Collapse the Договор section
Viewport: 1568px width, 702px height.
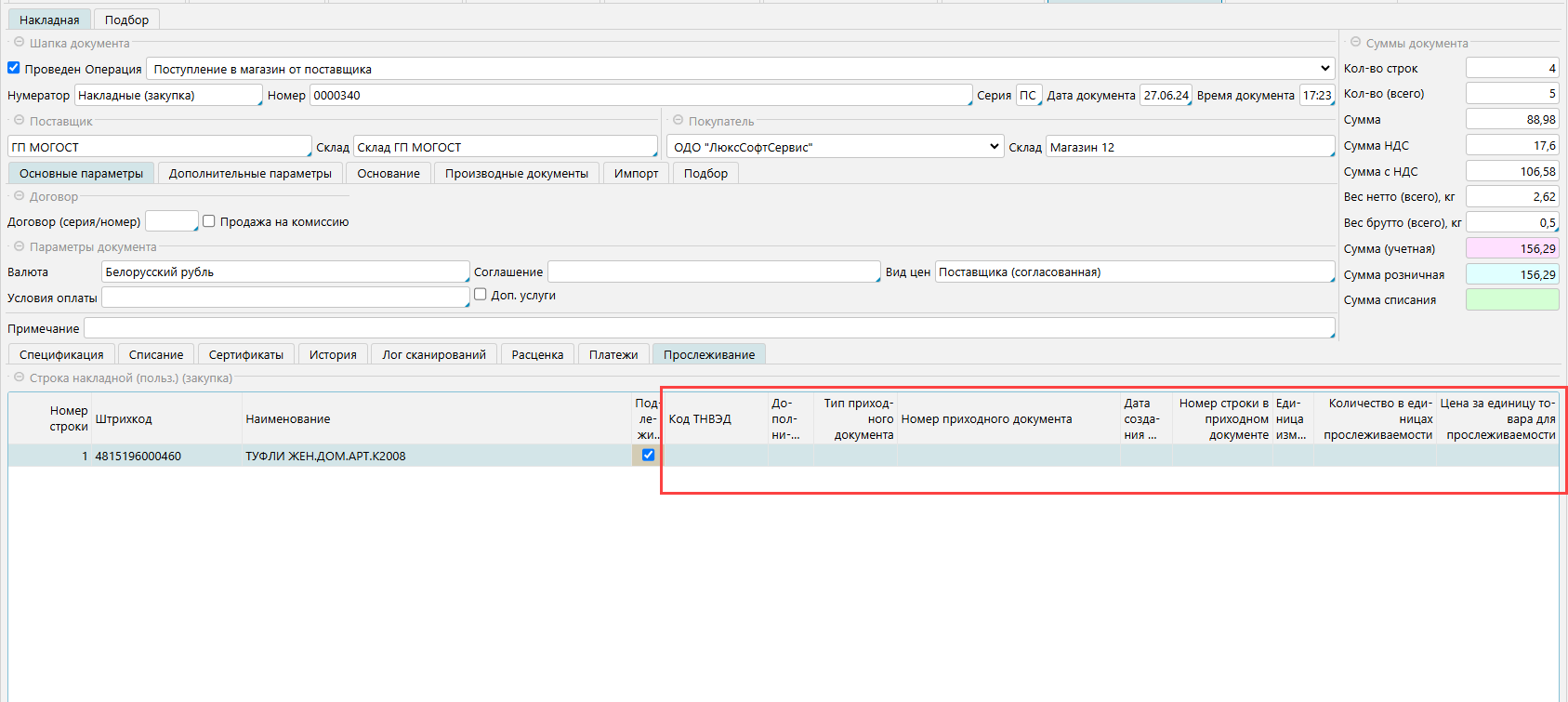19,196
